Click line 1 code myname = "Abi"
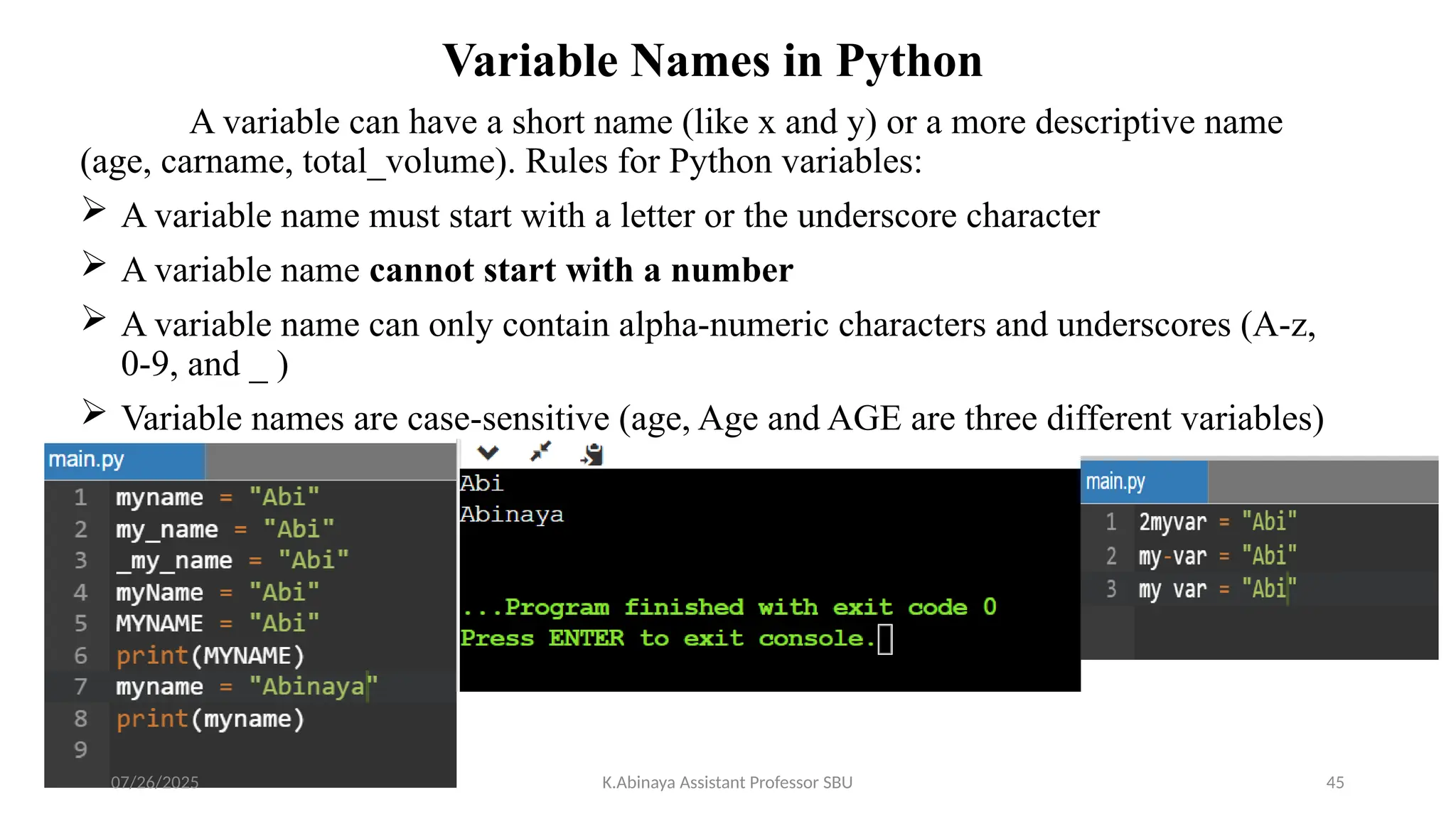The width and height of the screenshot is (1456, 819). pos(218,497)
